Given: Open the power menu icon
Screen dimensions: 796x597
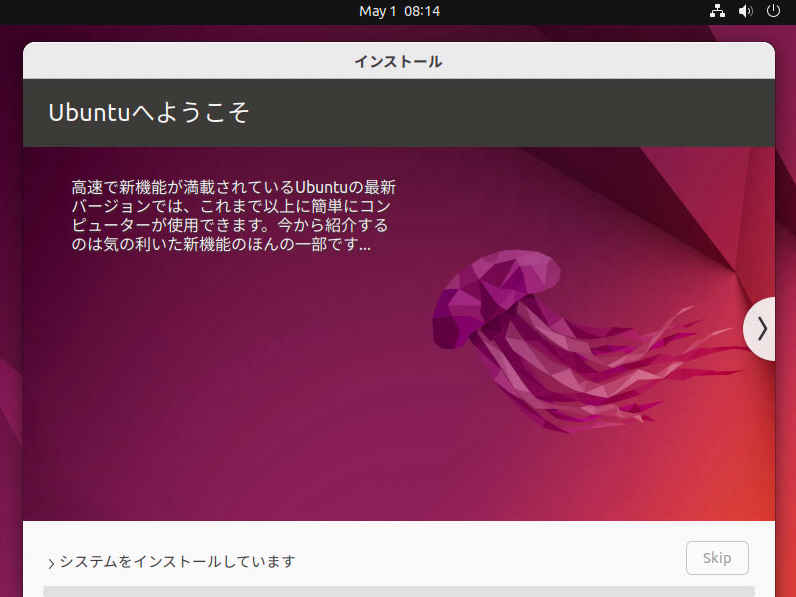Looking at the screenshot, I should pyautogui.click(x=773, y=11).
